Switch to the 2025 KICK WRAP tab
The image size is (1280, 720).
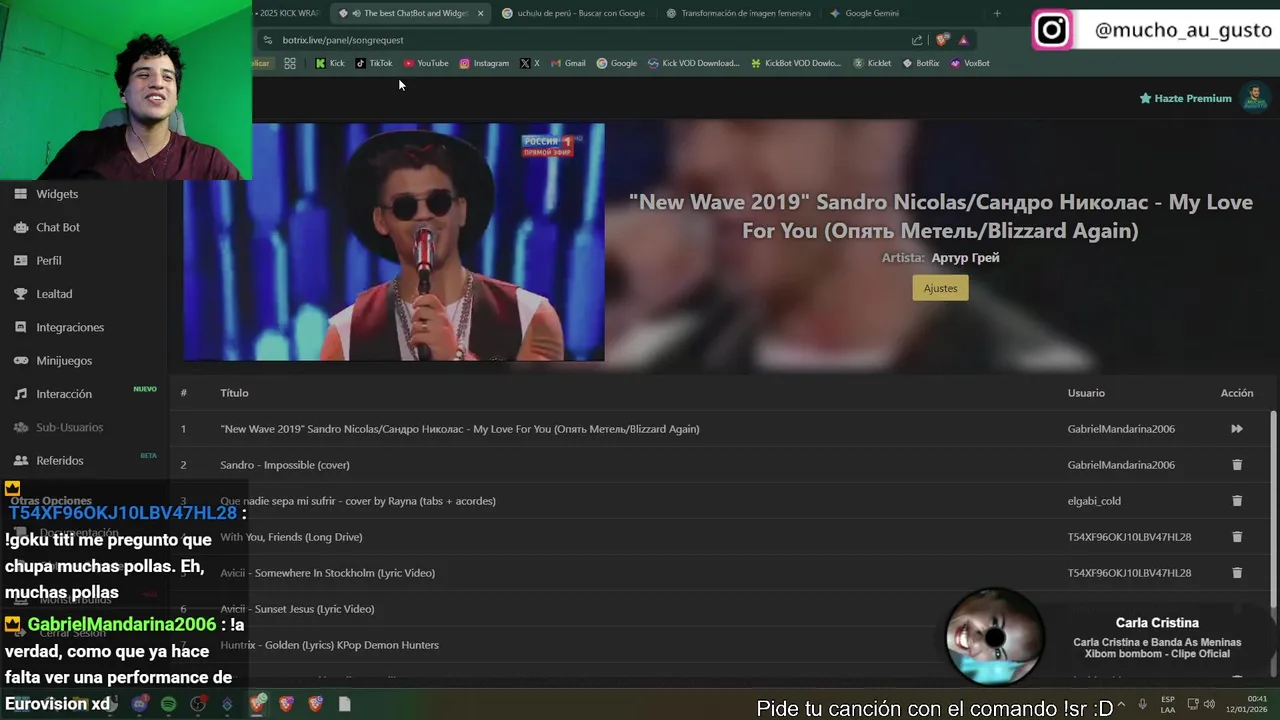(x=287, y=13)
